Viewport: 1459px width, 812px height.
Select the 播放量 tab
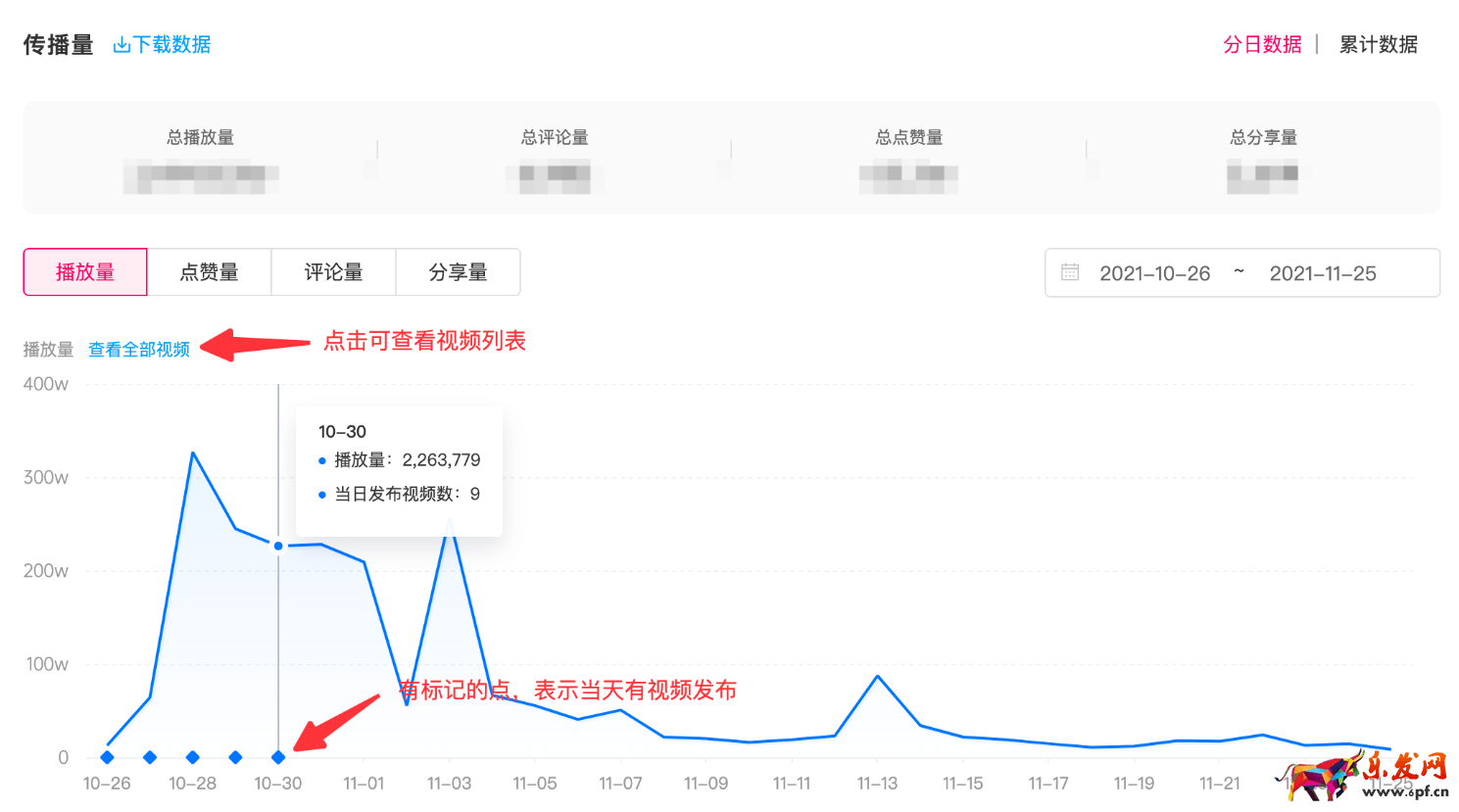pos(85,271)
